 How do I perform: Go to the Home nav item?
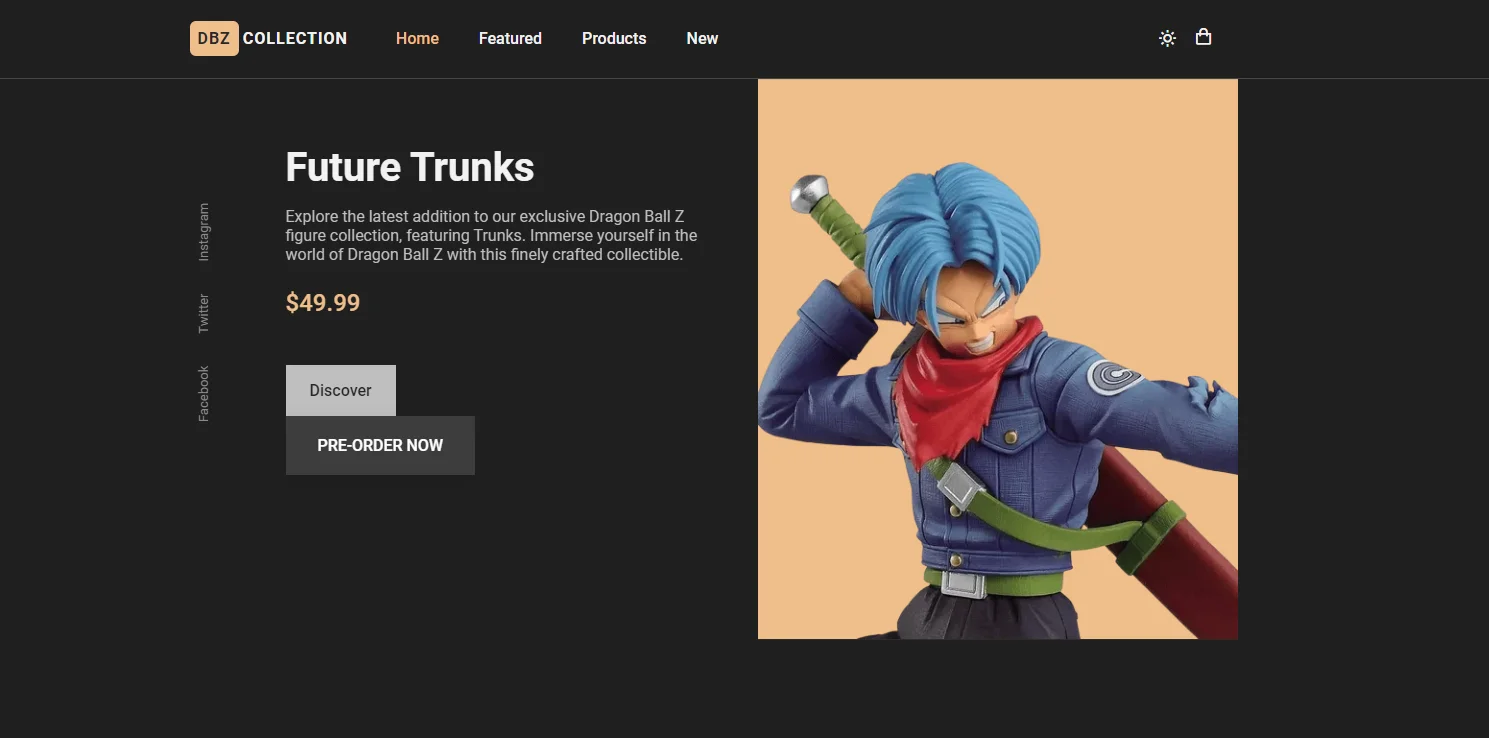[417, 38]
